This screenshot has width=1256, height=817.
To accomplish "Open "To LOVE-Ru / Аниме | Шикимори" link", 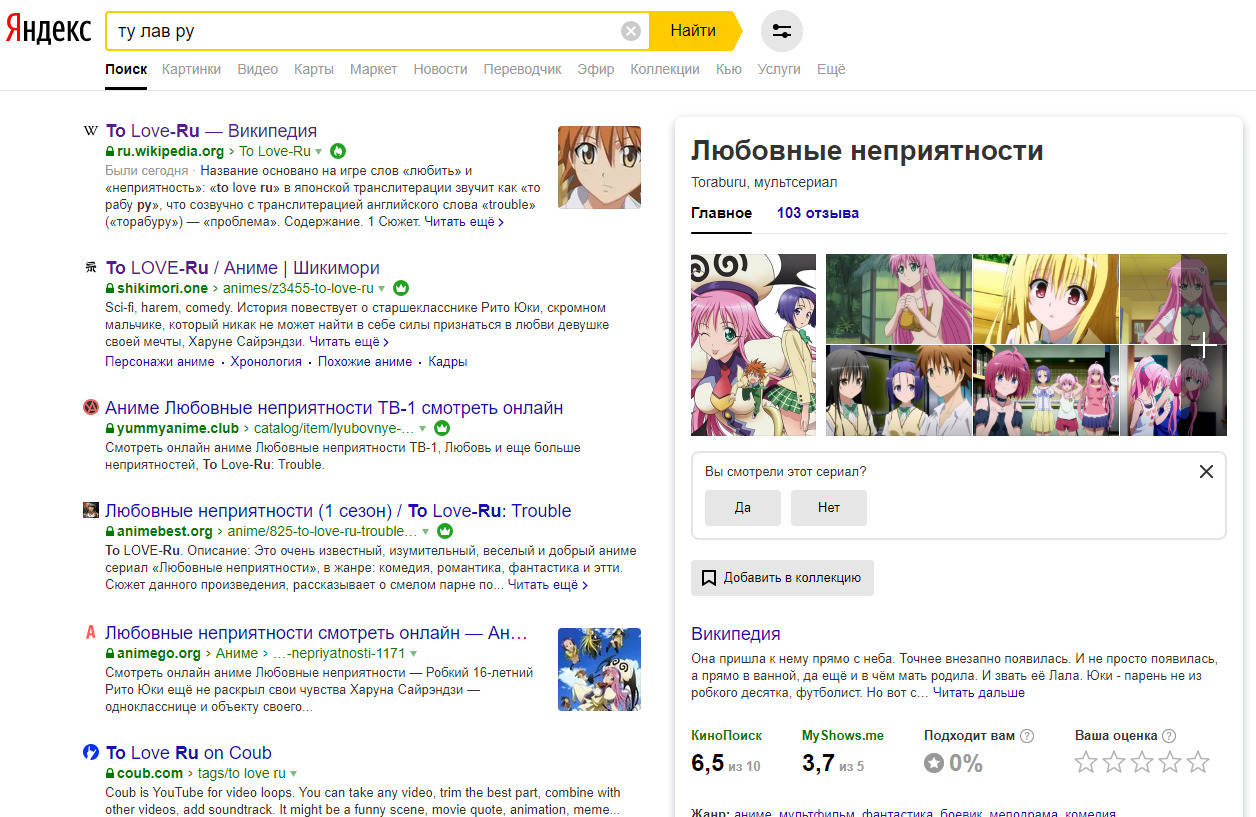I will pos(243,267).
